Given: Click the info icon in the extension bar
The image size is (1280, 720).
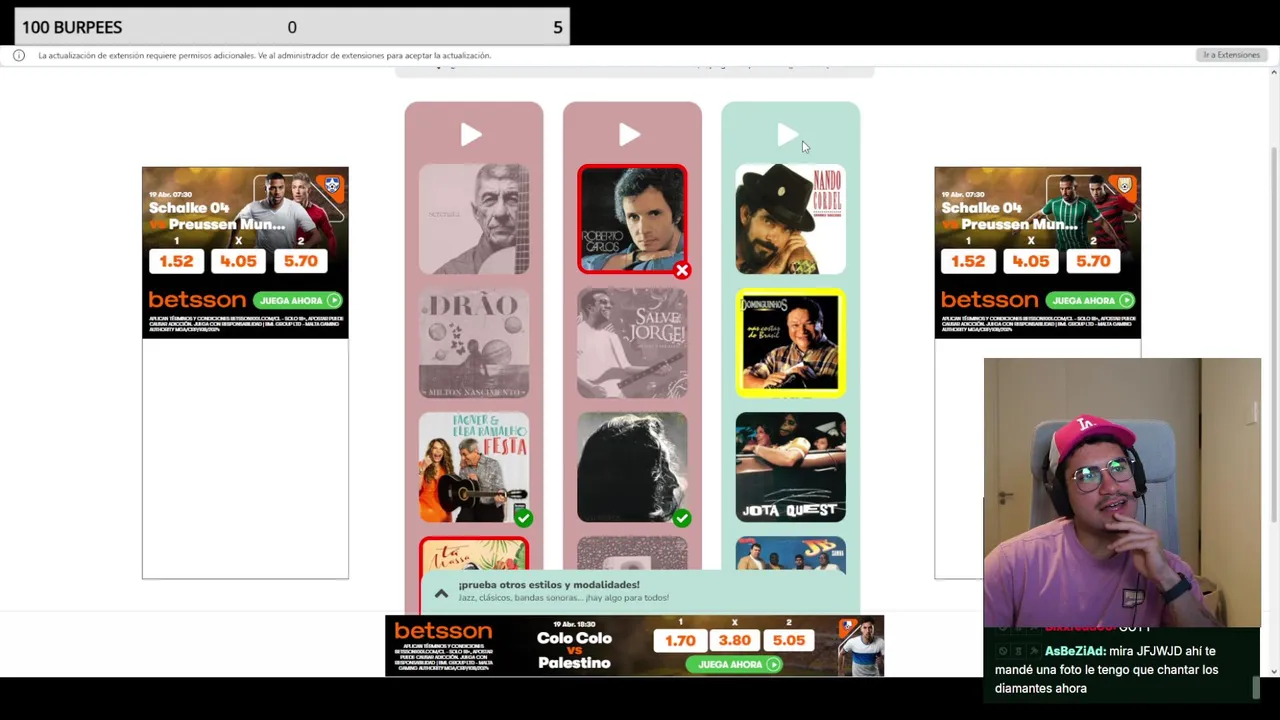Looking at the screenshot, I should pos(19,55).
